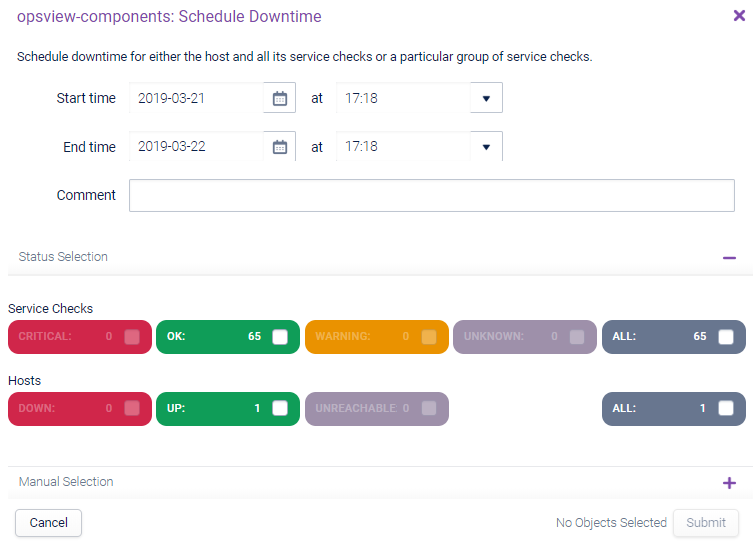This screenshot has width=754, height=547.
Task: Click the End time 17:18 field
Action: [x=403, y=147]
